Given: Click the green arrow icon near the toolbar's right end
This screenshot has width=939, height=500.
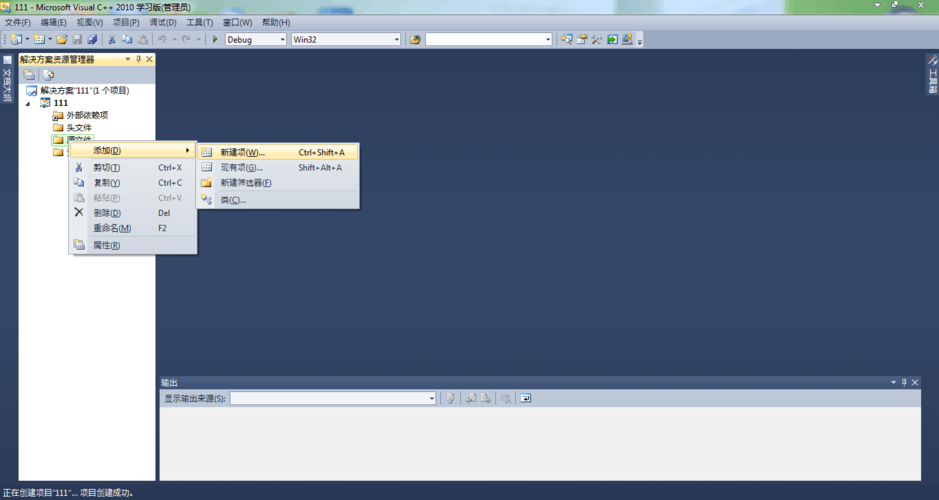Looking at the screenshot, I should [612, 40].
